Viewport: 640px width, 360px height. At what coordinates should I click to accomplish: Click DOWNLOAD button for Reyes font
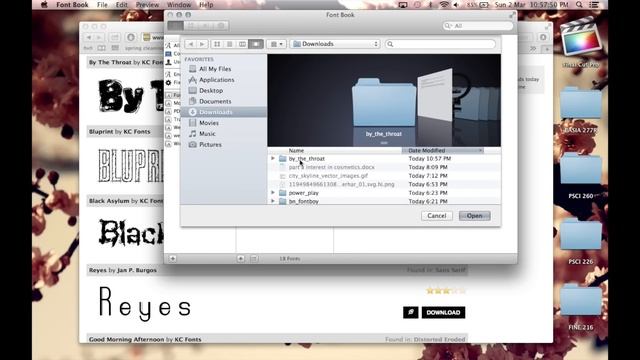(x=443, y=313)
